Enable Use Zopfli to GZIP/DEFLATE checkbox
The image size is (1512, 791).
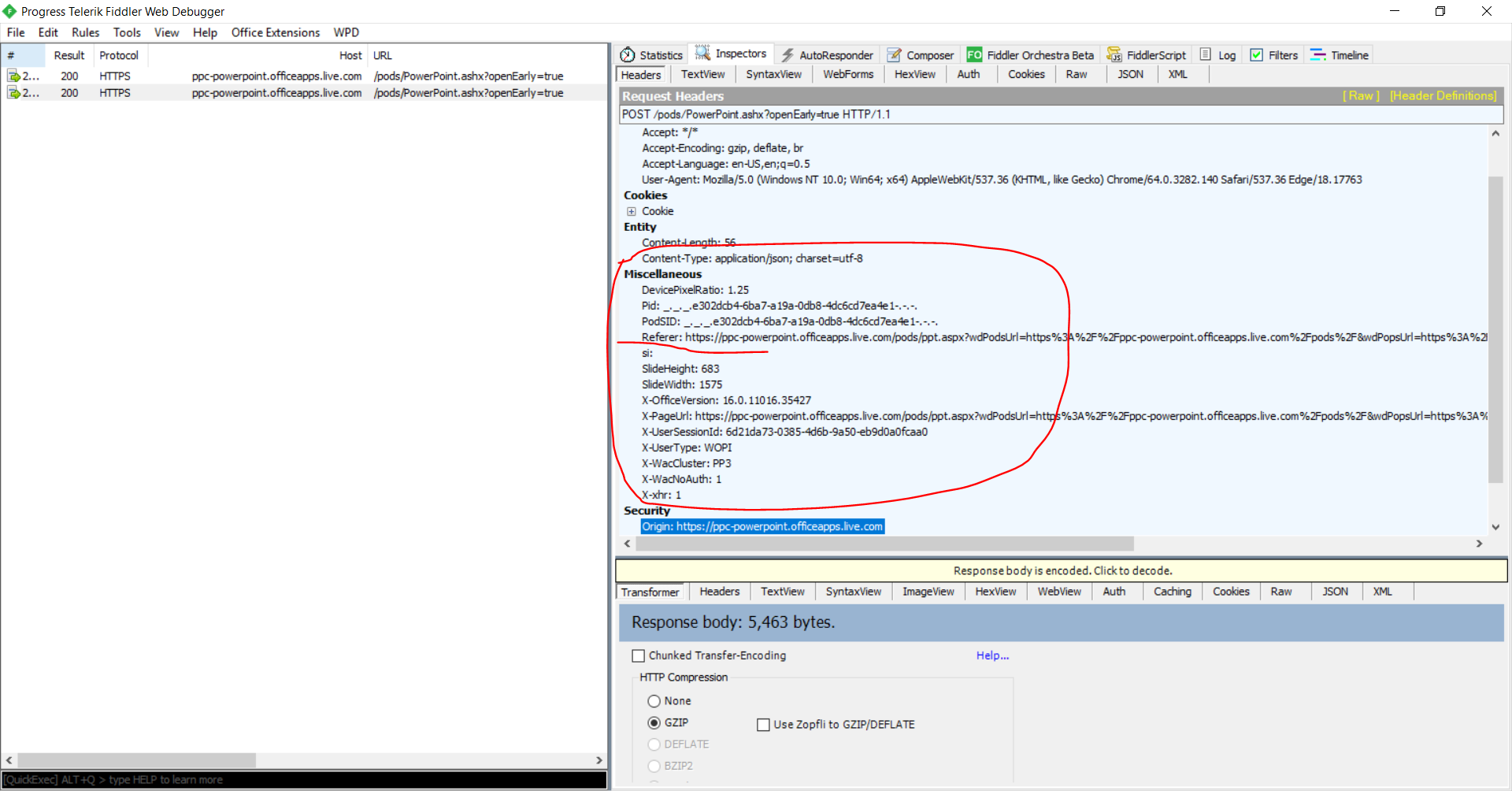[763, 725]
